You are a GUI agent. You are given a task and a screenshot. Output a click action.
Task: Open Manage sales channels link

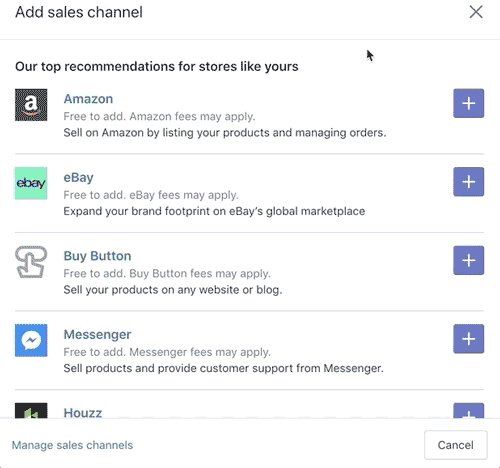72,445
